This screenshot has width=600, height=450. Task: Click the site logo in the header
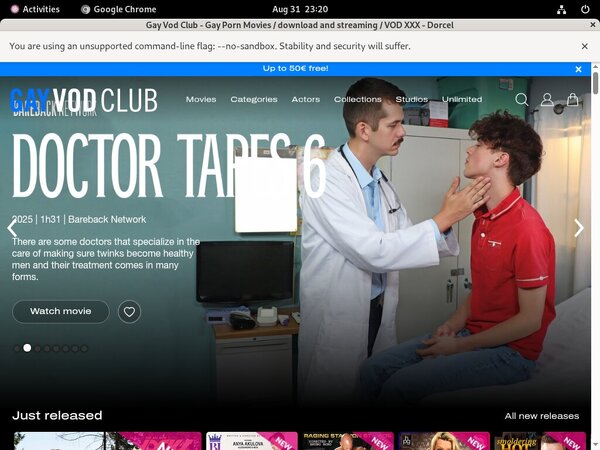pyautogui.click(x=84, y=100)
